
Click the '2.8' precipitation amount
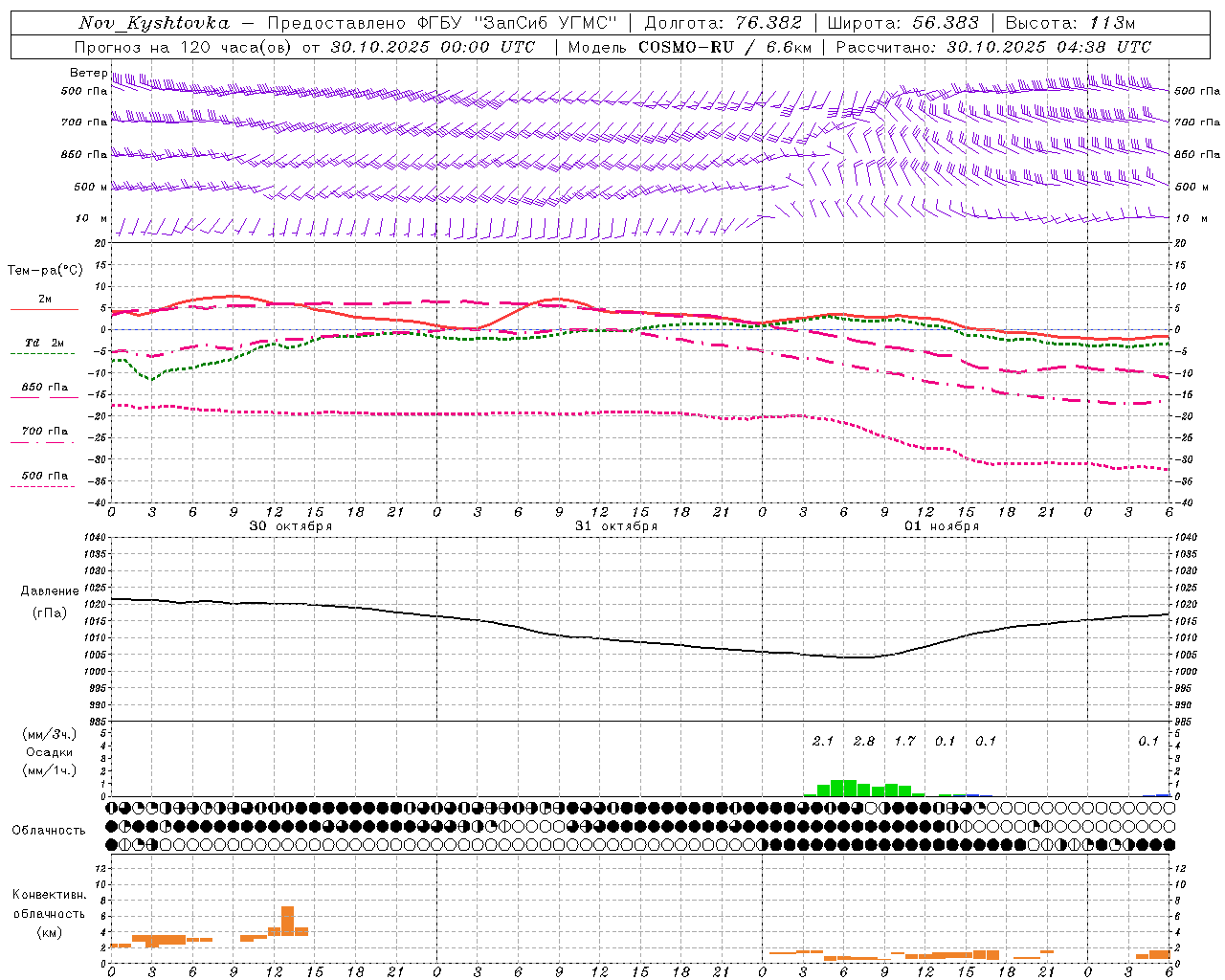pos(864,741)
